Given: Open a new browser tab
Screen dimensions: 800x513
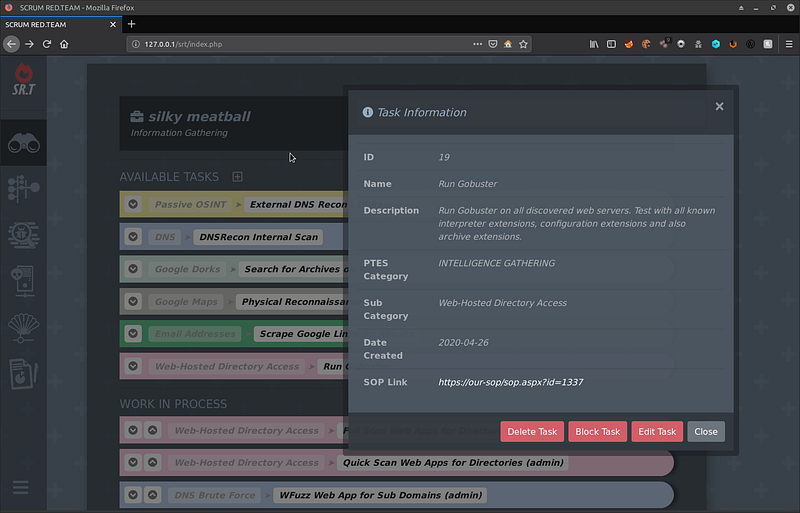Looking at the screenshot, I should point(131,24).
